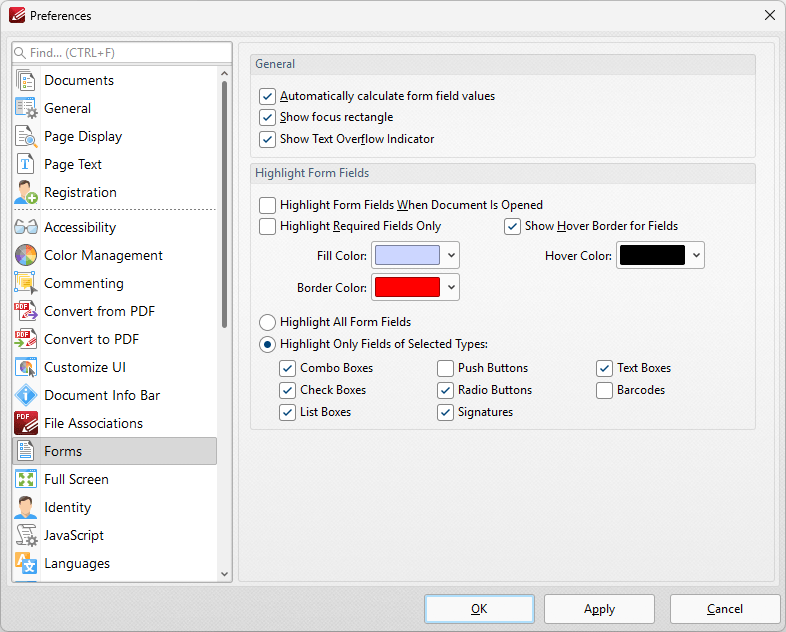786x632 pixels.
Task: Click the Registration user icon
Action: click(x=26, y=192)
